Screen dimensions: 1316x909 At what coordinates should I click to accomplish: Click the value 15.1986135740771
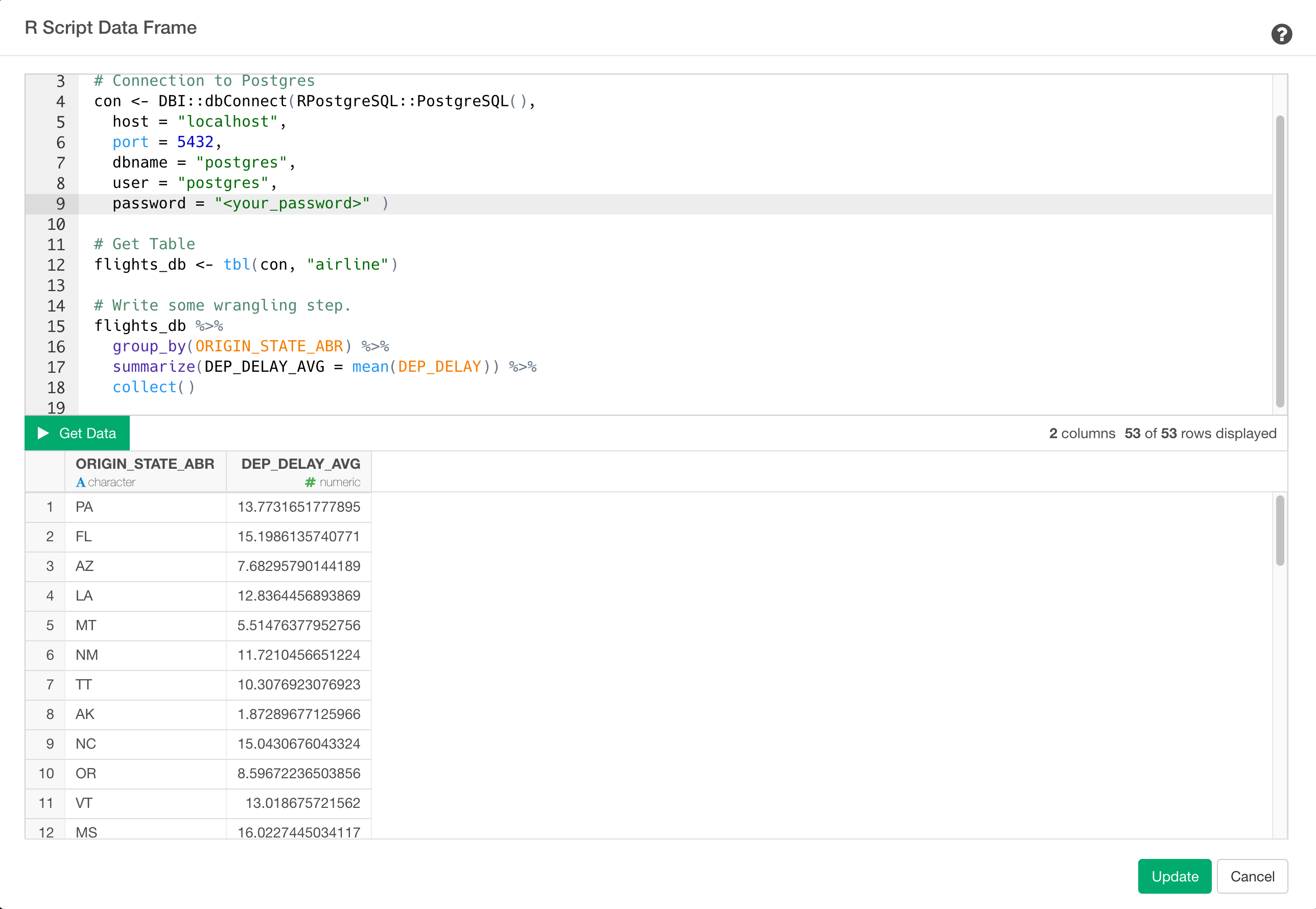[299, 537]
